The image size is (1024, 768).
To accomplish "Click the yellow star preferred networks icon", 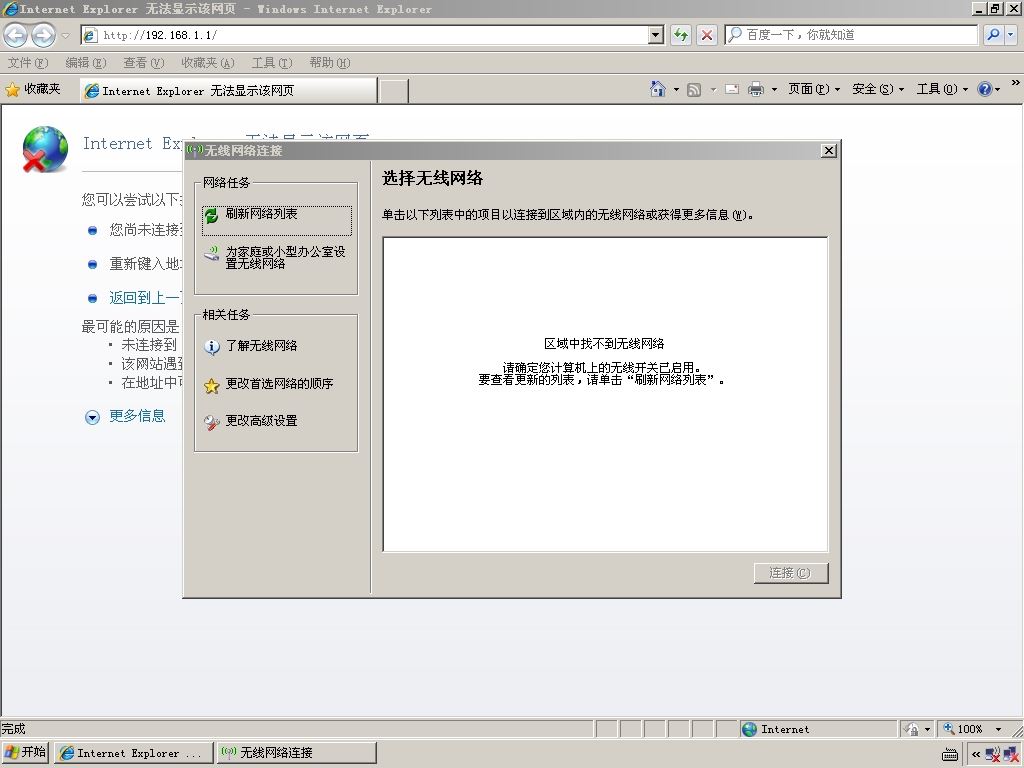I will tap(212, 385).
